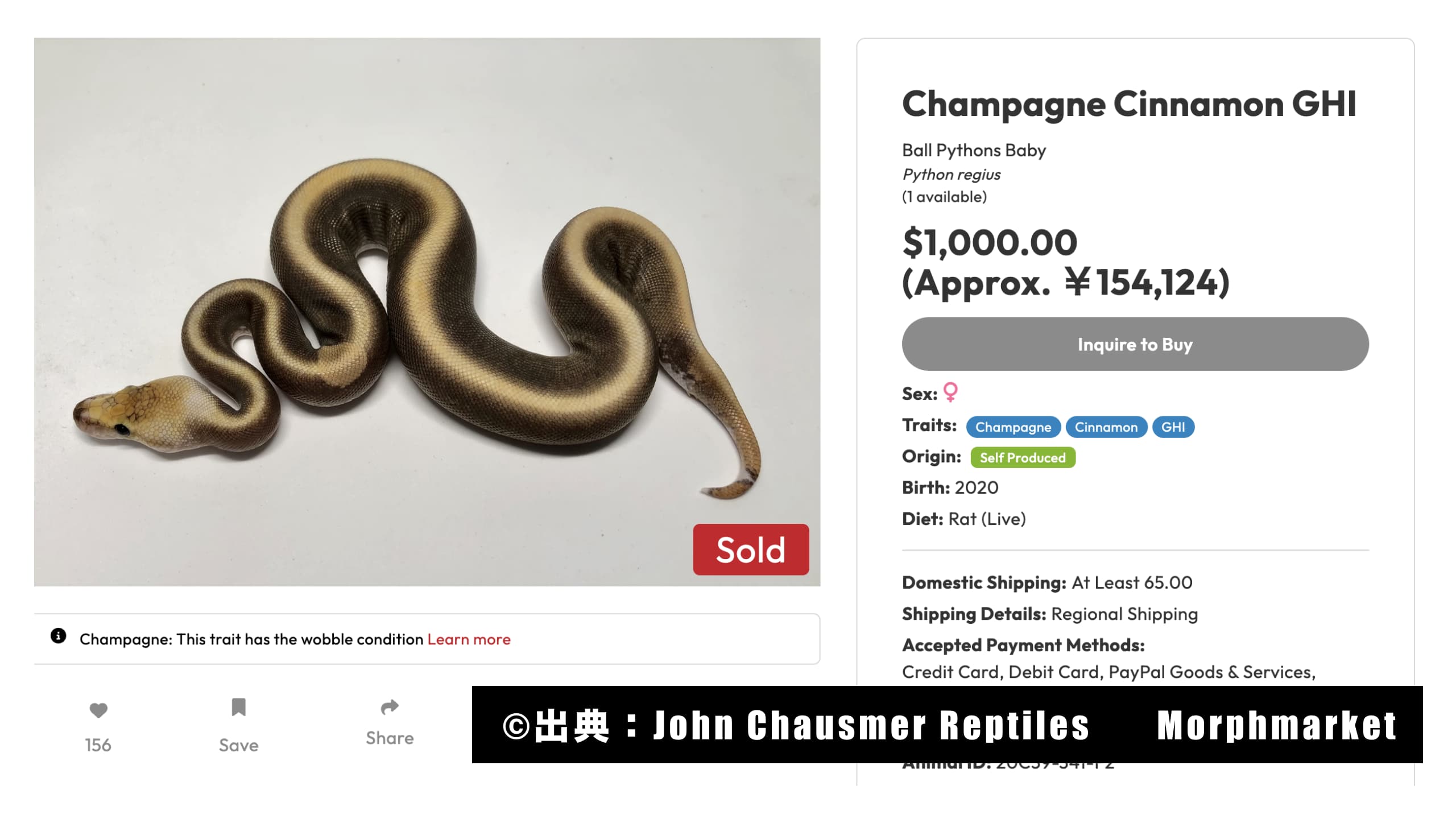1456x819 pixels.
Task: Click the $1,000.00 price text
Action: tap(990, 242)
